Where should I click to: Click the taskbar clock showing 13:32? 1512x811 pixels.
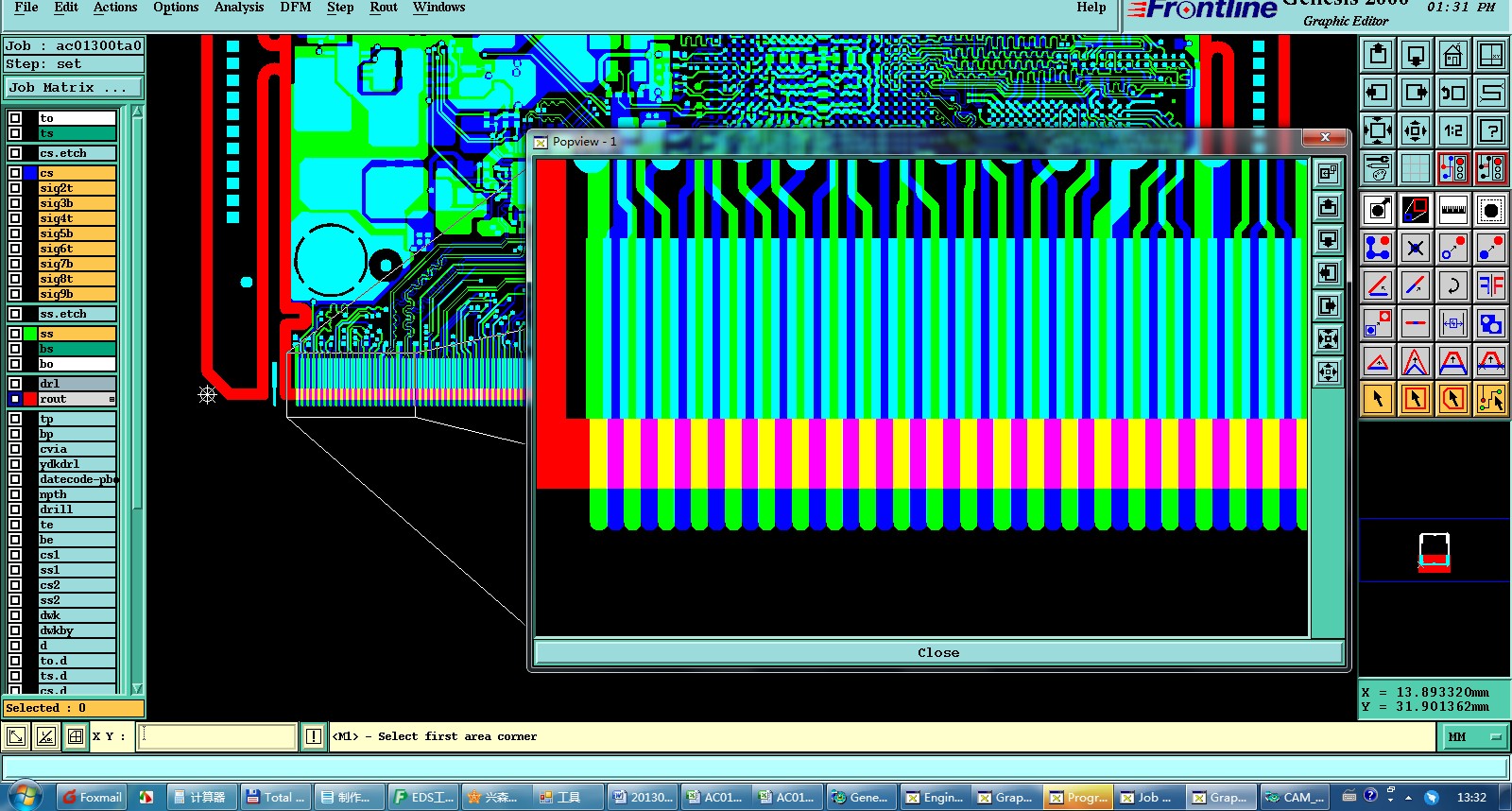tap(1471, 797)
